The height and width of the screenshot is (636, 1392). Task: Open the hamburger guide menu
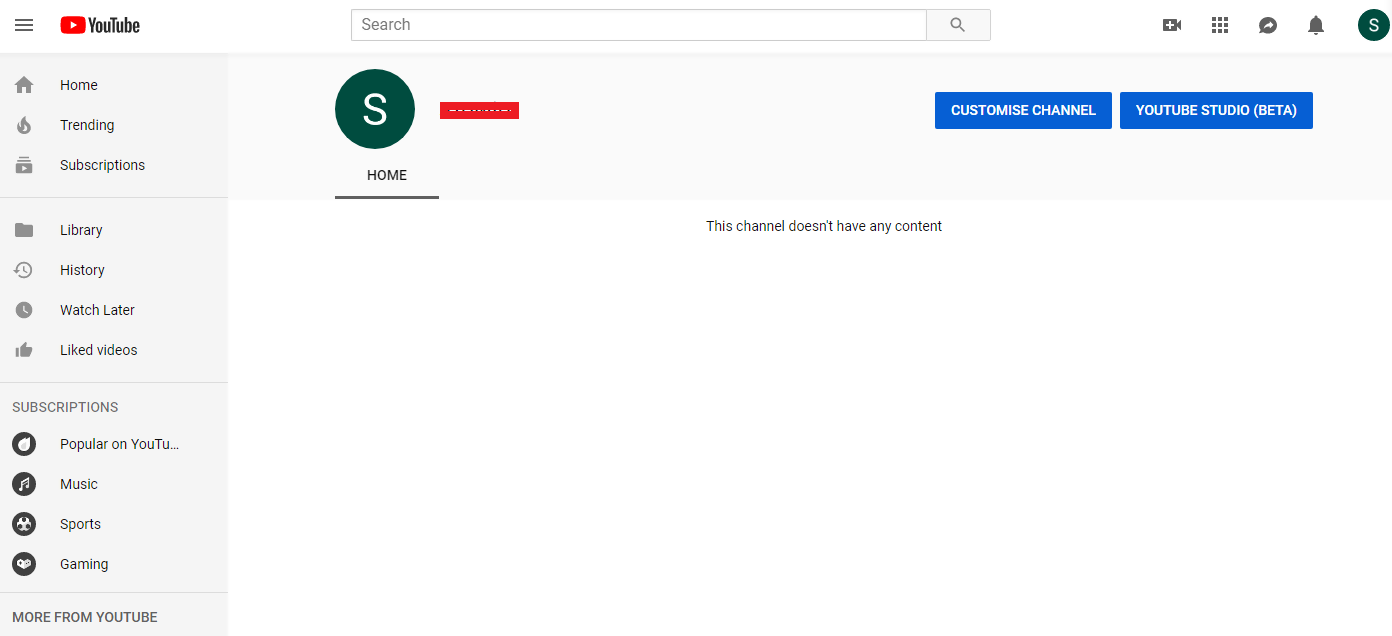coord(24,25)
